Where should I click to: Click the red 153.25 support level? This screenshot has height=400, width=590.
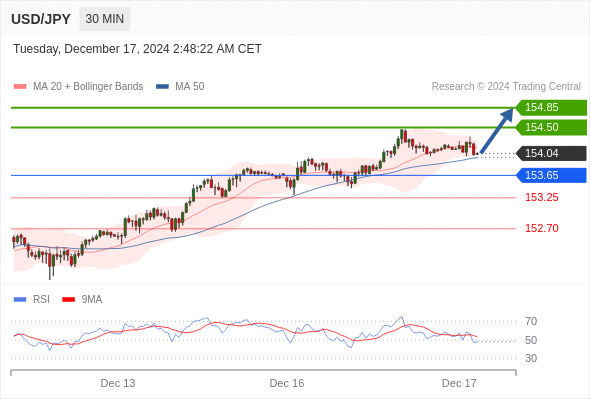click(x=541, y=198)
